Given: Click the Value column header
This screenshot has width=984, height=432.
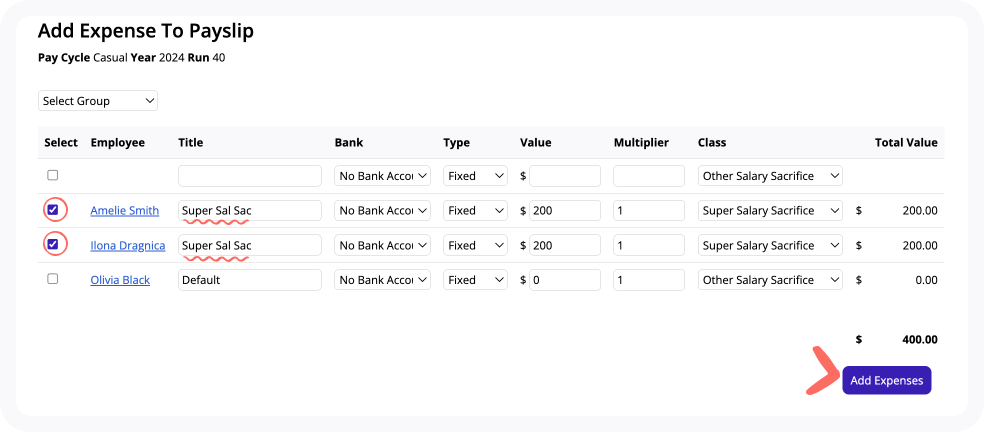Looking at the screenshot, I should (536, 143).
